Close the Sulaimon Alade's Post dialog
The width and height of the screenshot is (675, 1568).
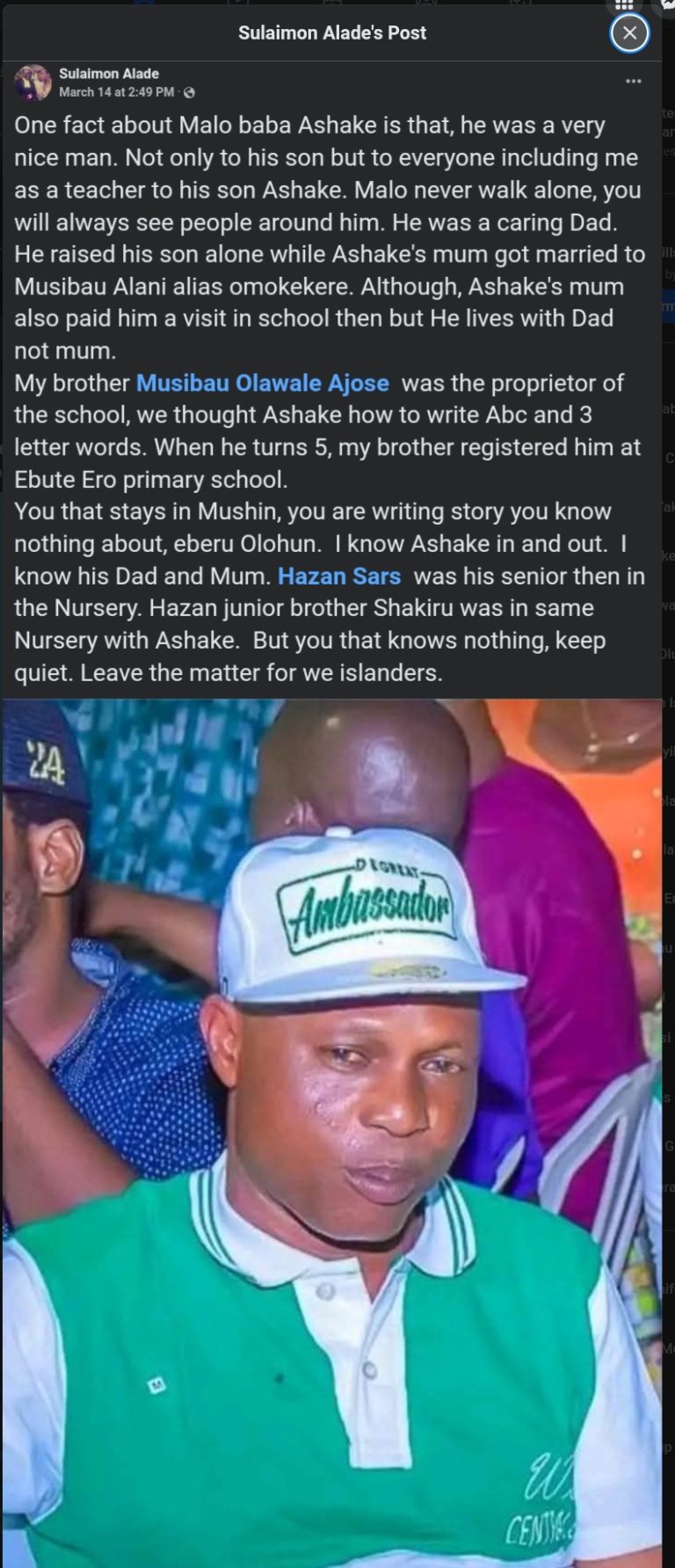(629, 33)
